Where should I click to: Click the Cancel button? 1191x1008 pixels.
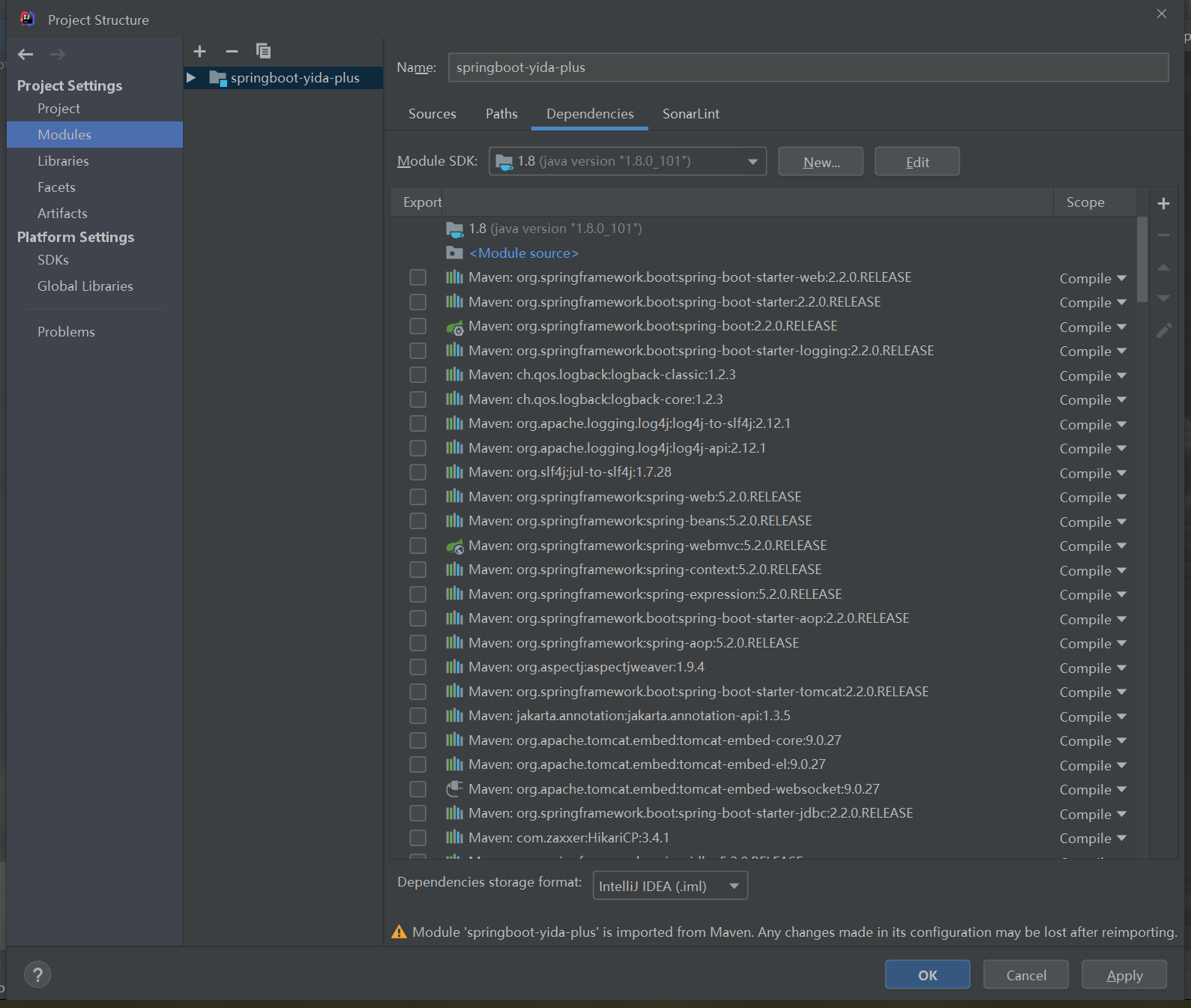pyautogui.click(x=1025, y=974)
